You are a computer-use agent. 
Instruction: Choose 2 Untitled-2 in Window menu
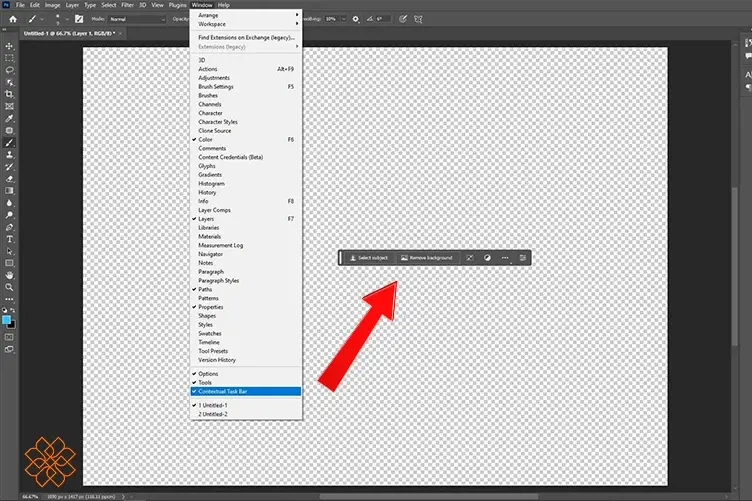point(246,414)
